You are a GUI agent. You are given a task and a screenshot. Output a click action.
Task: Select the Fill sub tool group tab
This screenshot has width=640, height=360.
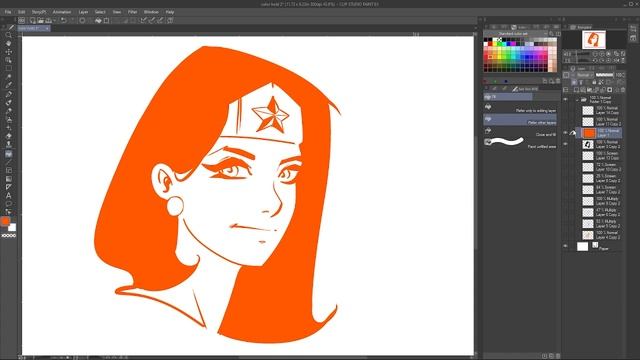[x=508, y=97]
